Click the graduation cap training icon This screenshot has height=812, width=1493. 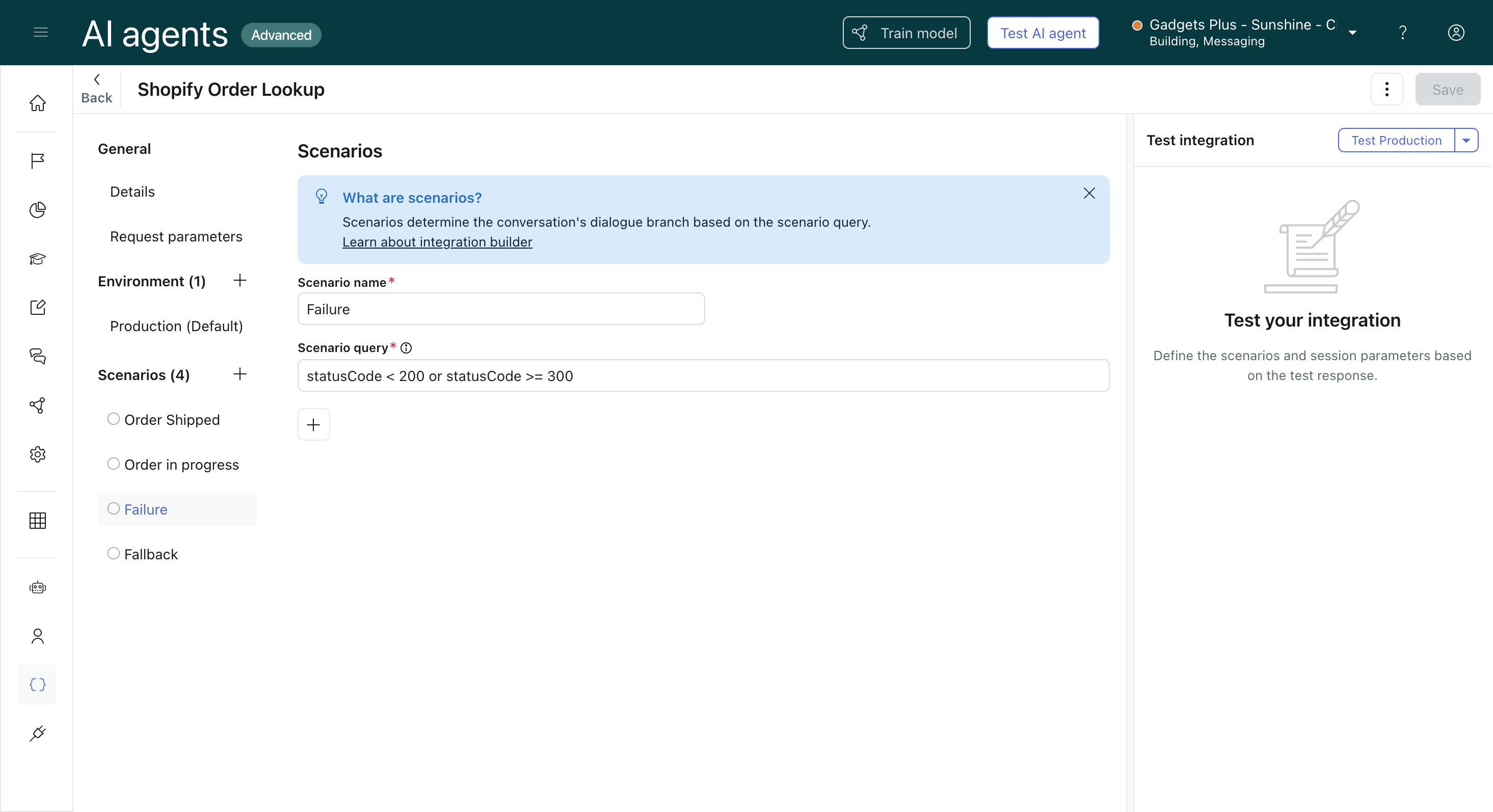click(x=38, y=258)
